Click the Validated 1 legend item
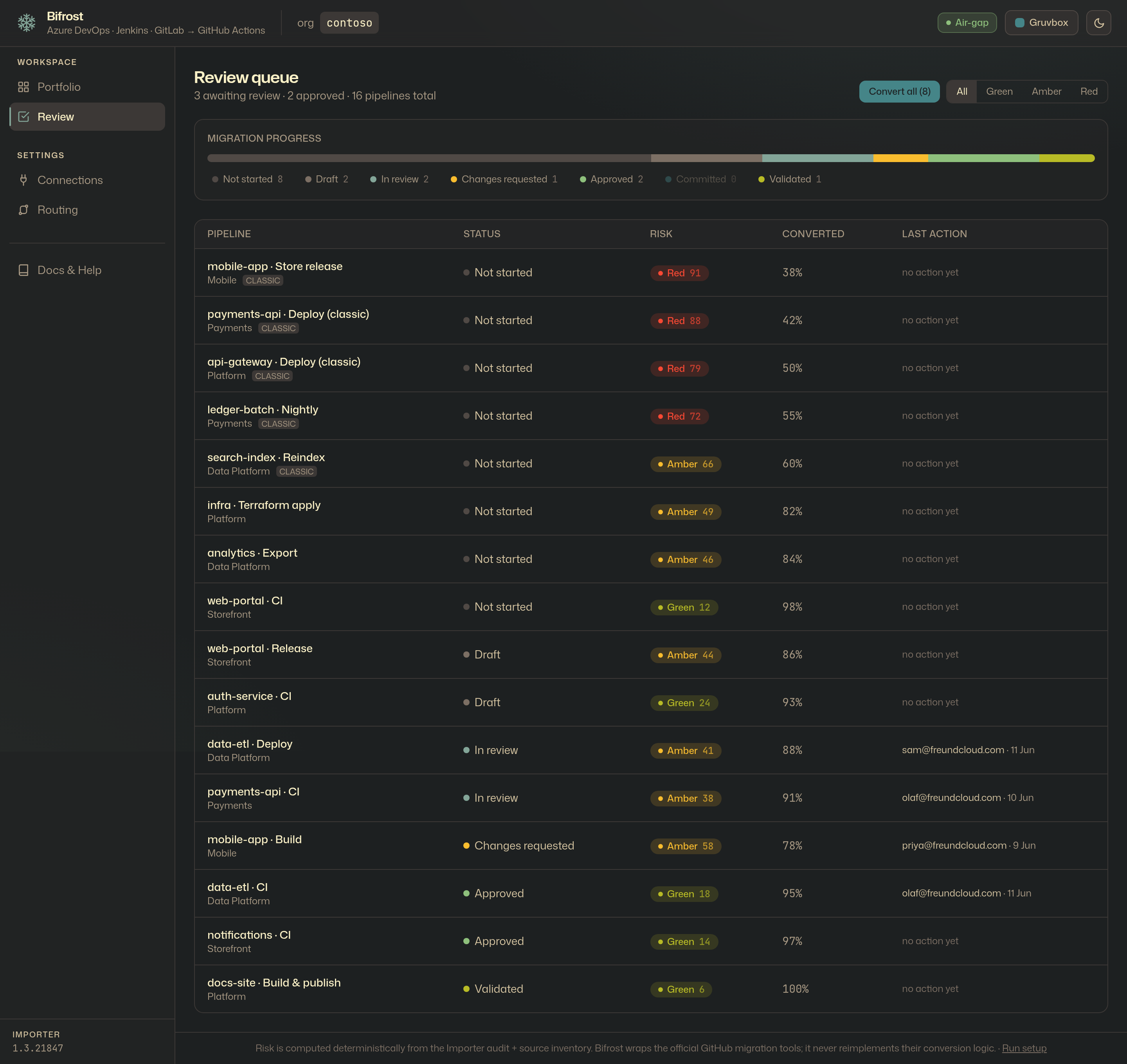 (x=790, y=179)
